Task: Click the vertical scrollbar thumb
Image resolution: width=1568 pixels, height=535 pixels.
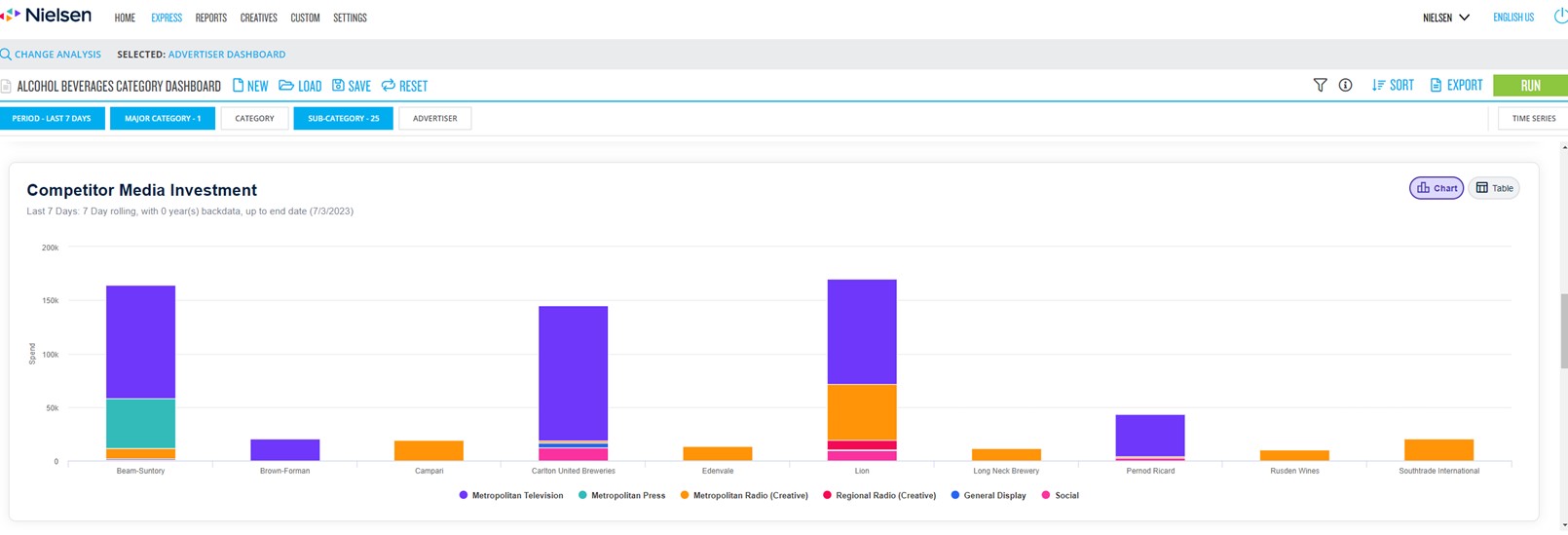Action: 1564,330
